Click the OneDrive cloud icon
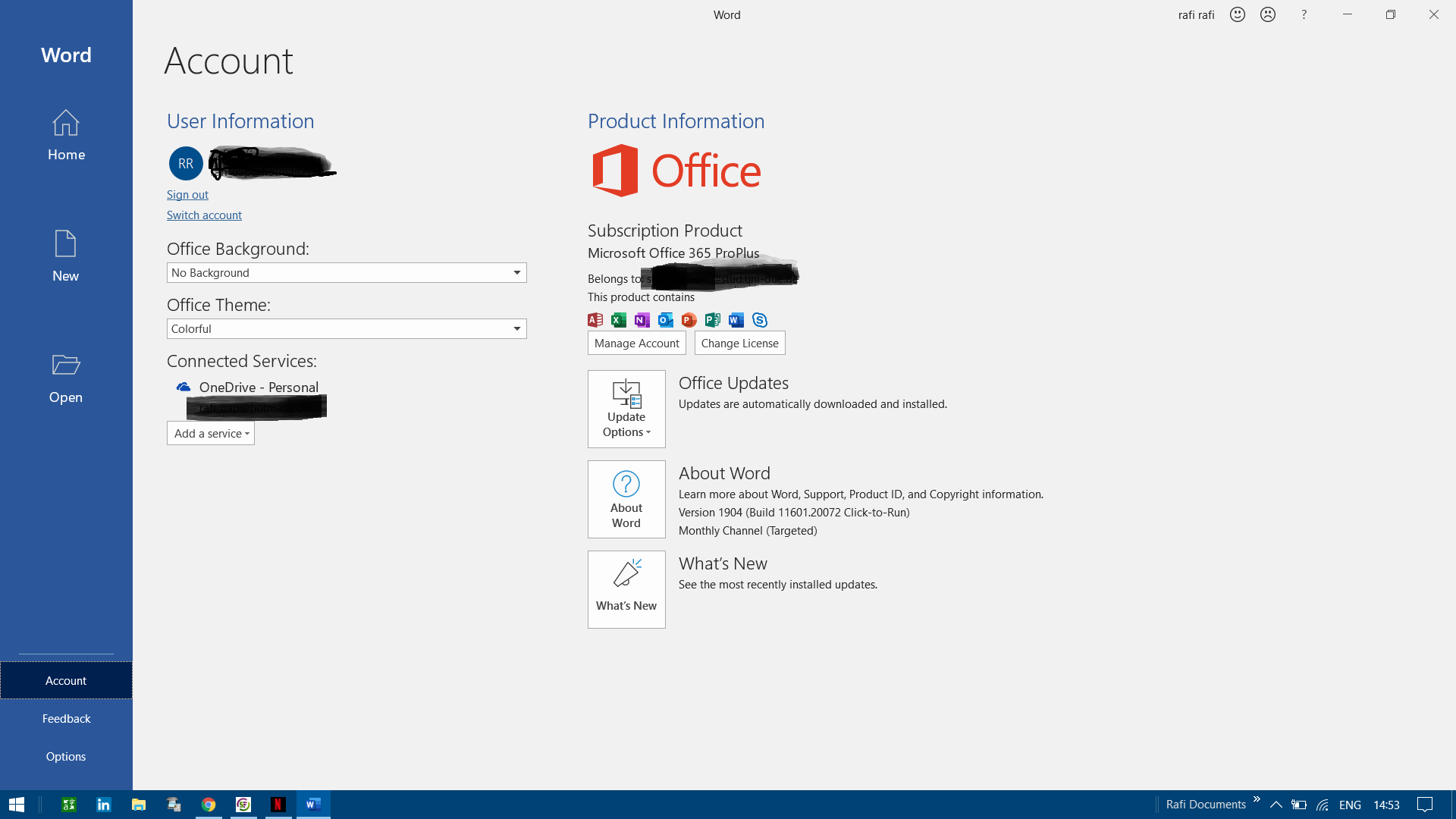The height and width of the screenshot is (819, 1456). (184, 388)
